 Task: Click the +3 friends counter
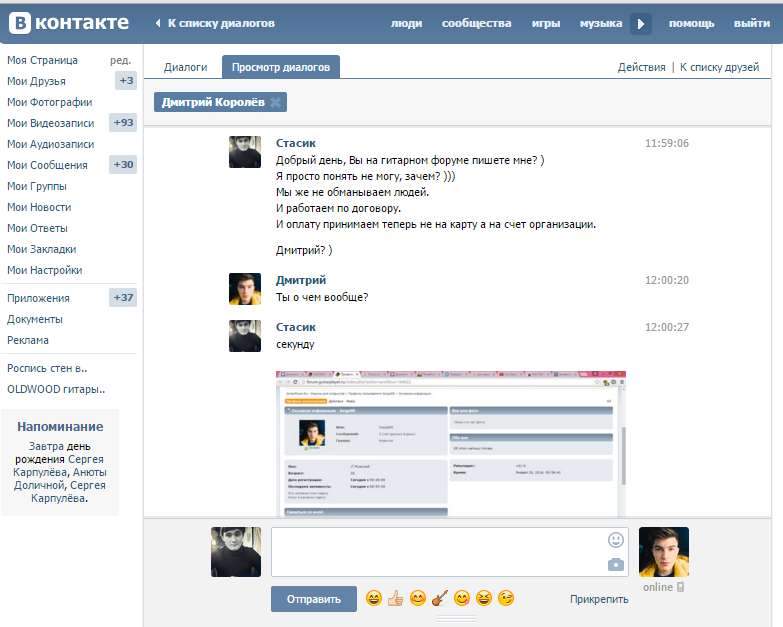pyautogui.click(x=126, y=80)
